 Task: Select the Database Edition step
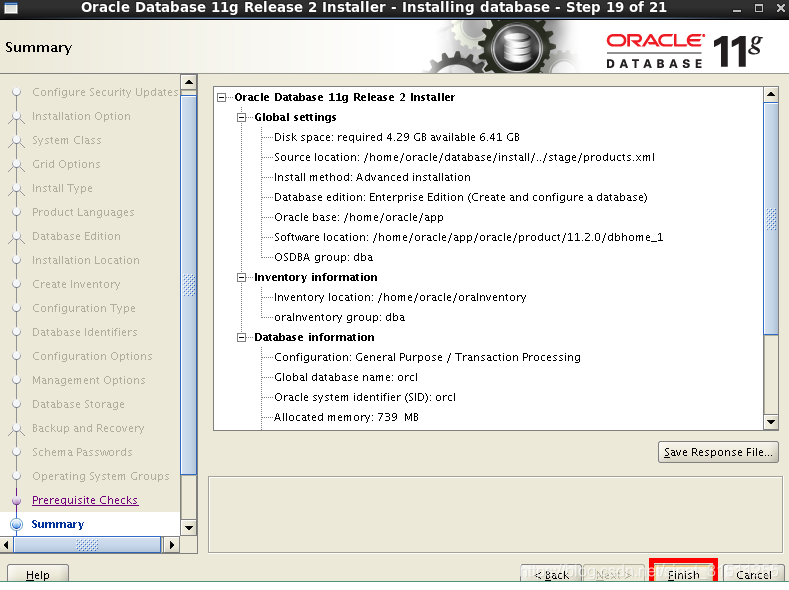click(x=76, y=236)
